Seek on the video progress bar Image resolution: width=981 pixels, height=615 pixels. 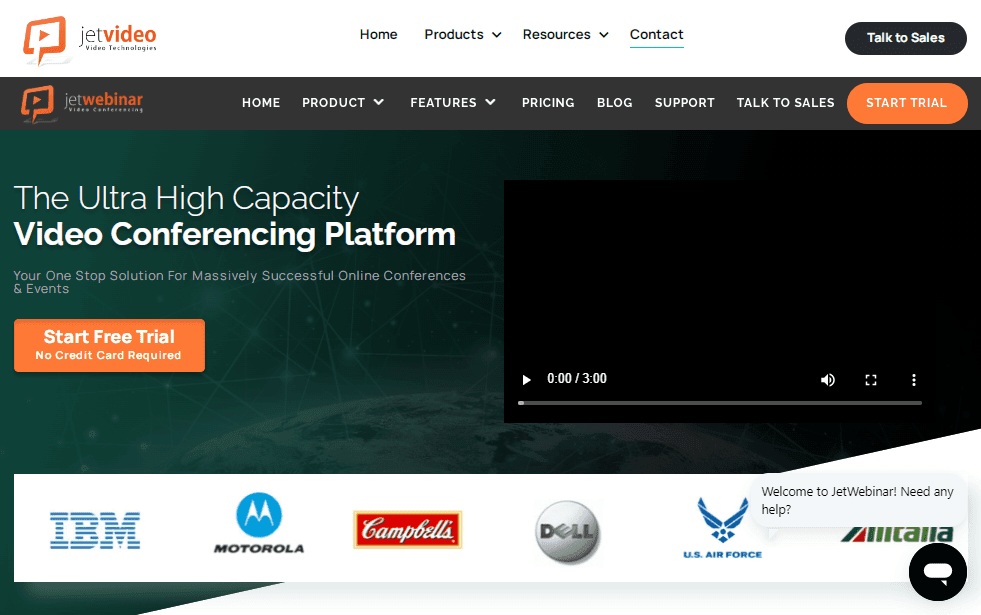(x=719, y=403)
